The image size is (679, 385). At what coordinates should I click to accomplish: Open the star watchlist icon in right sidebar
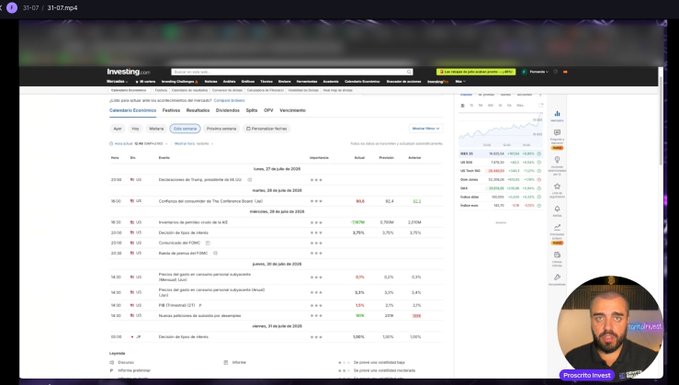click(557, 186)
